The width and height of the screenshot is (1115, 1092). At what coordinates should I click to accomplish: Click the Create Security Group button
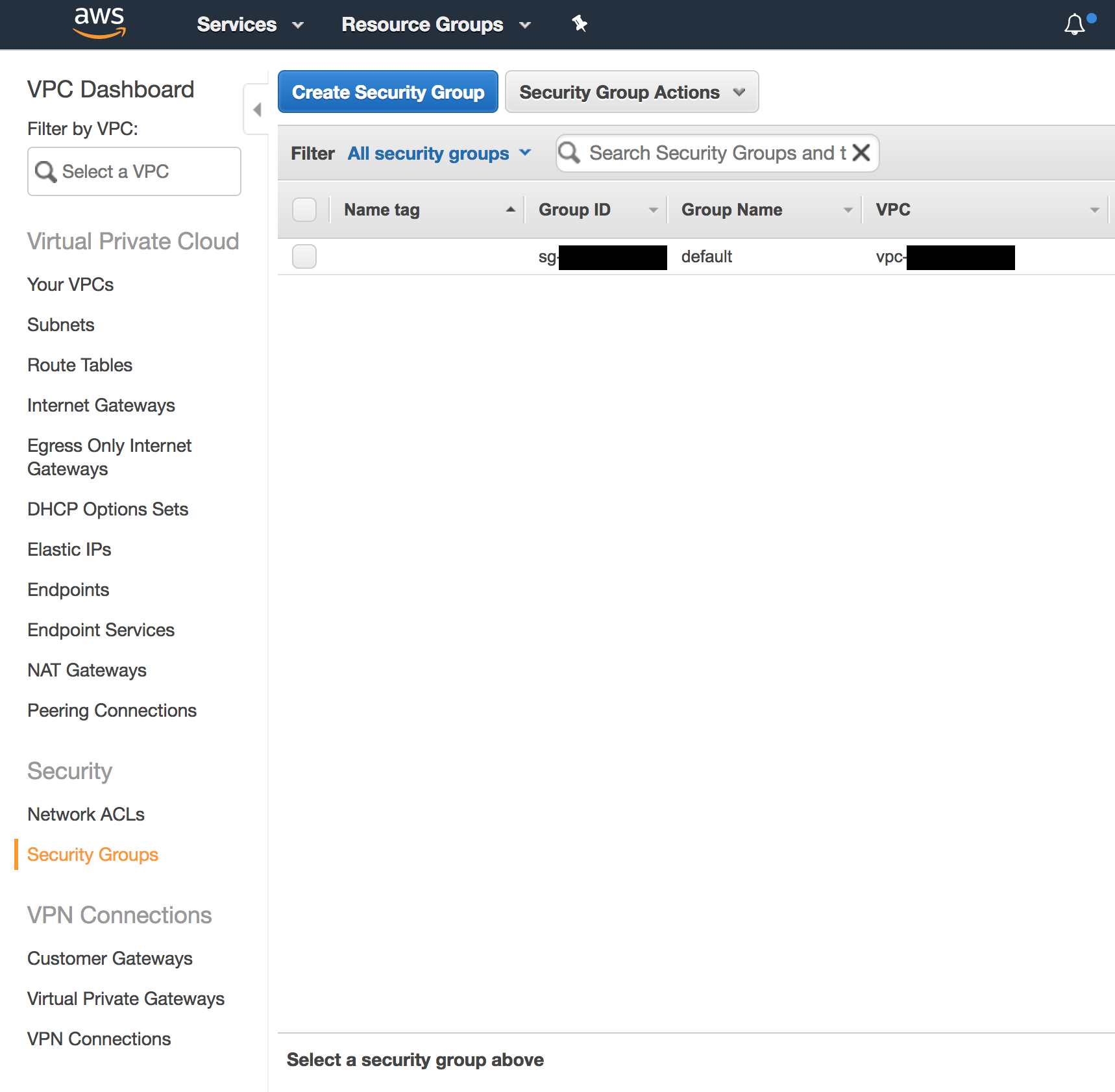388,92
